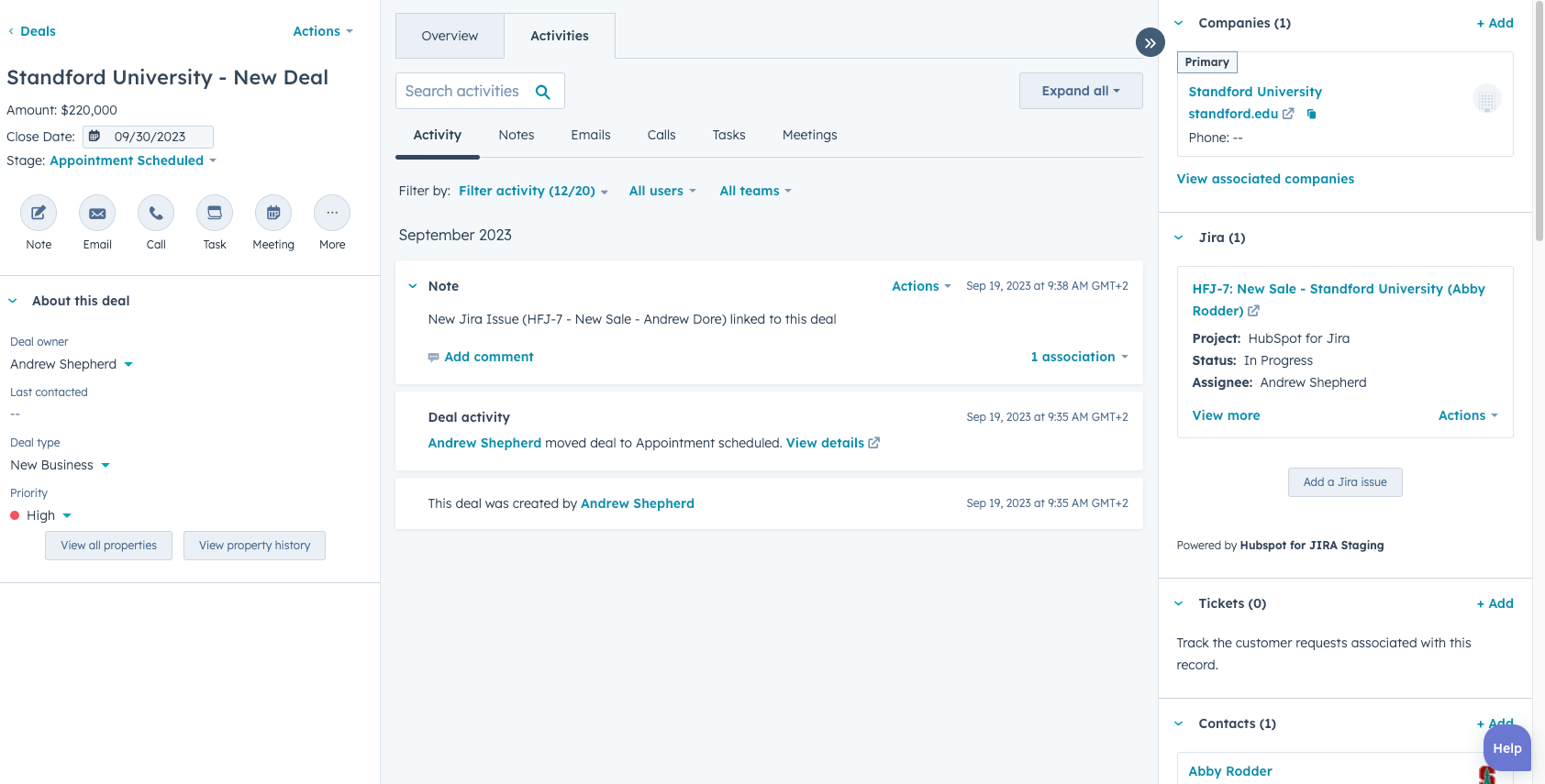Switch to the Calls sub-tab
Screen dimensions: 1545x784
pyautogui.click(x=661, y=135)
